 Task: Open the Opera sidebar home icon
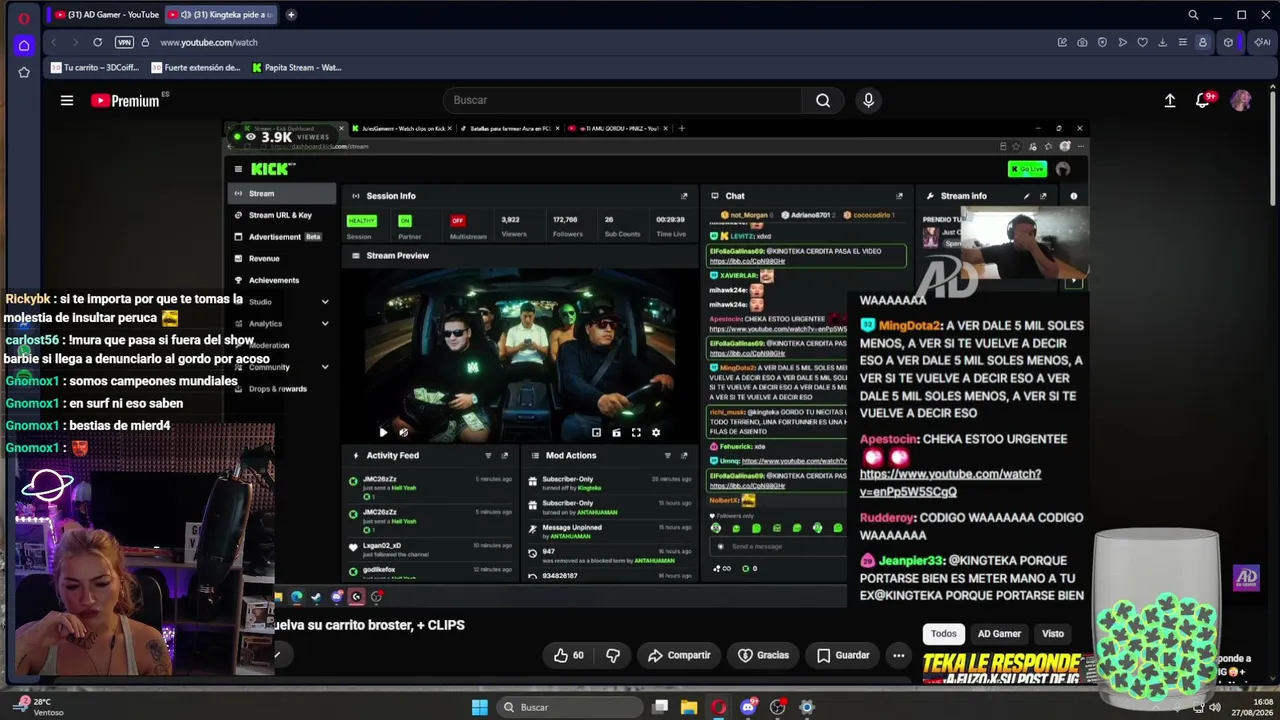pos(24,45)
